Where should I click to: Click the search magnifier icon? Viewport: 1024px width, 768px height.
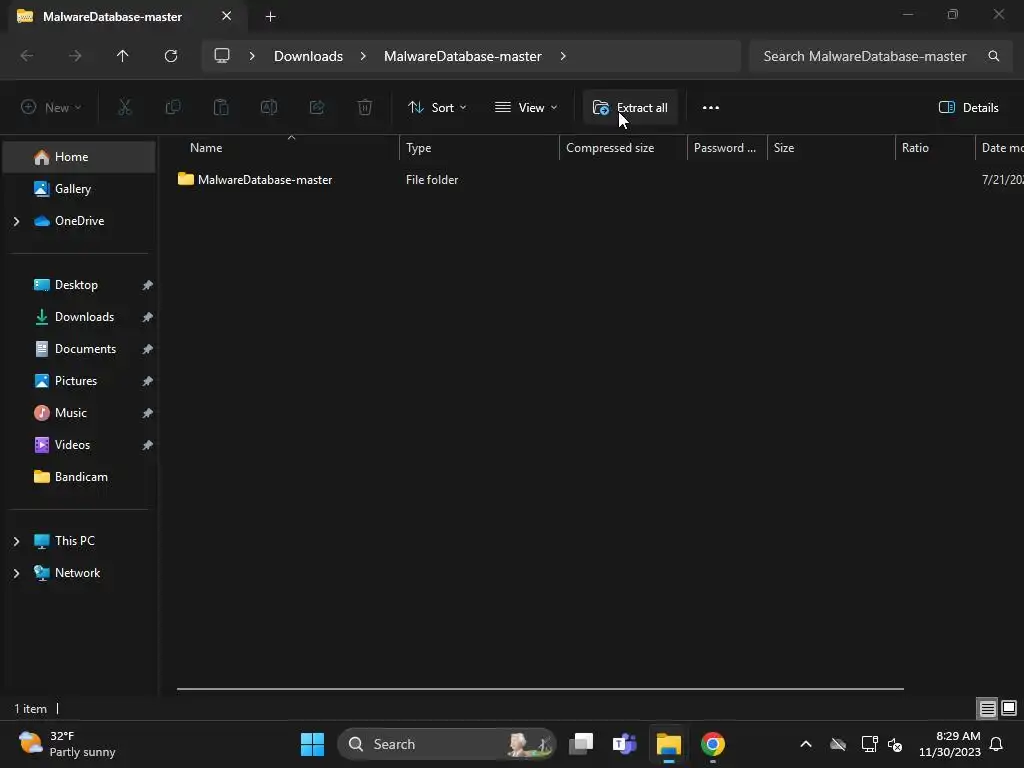tap(993, 56)
